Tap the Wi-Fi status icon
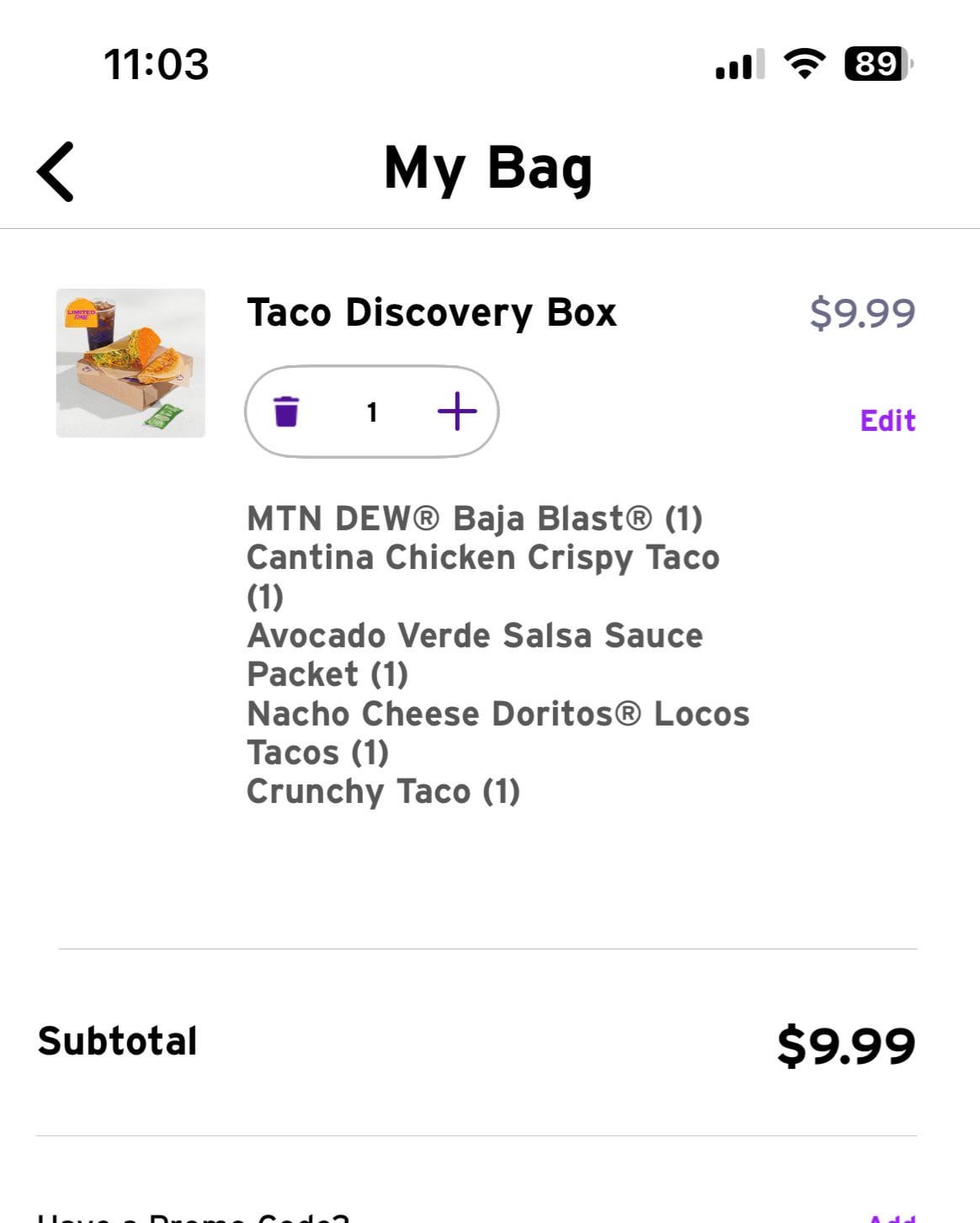Image resolution: width=980 pixels, height=1223 pixels. pos(804,64)
